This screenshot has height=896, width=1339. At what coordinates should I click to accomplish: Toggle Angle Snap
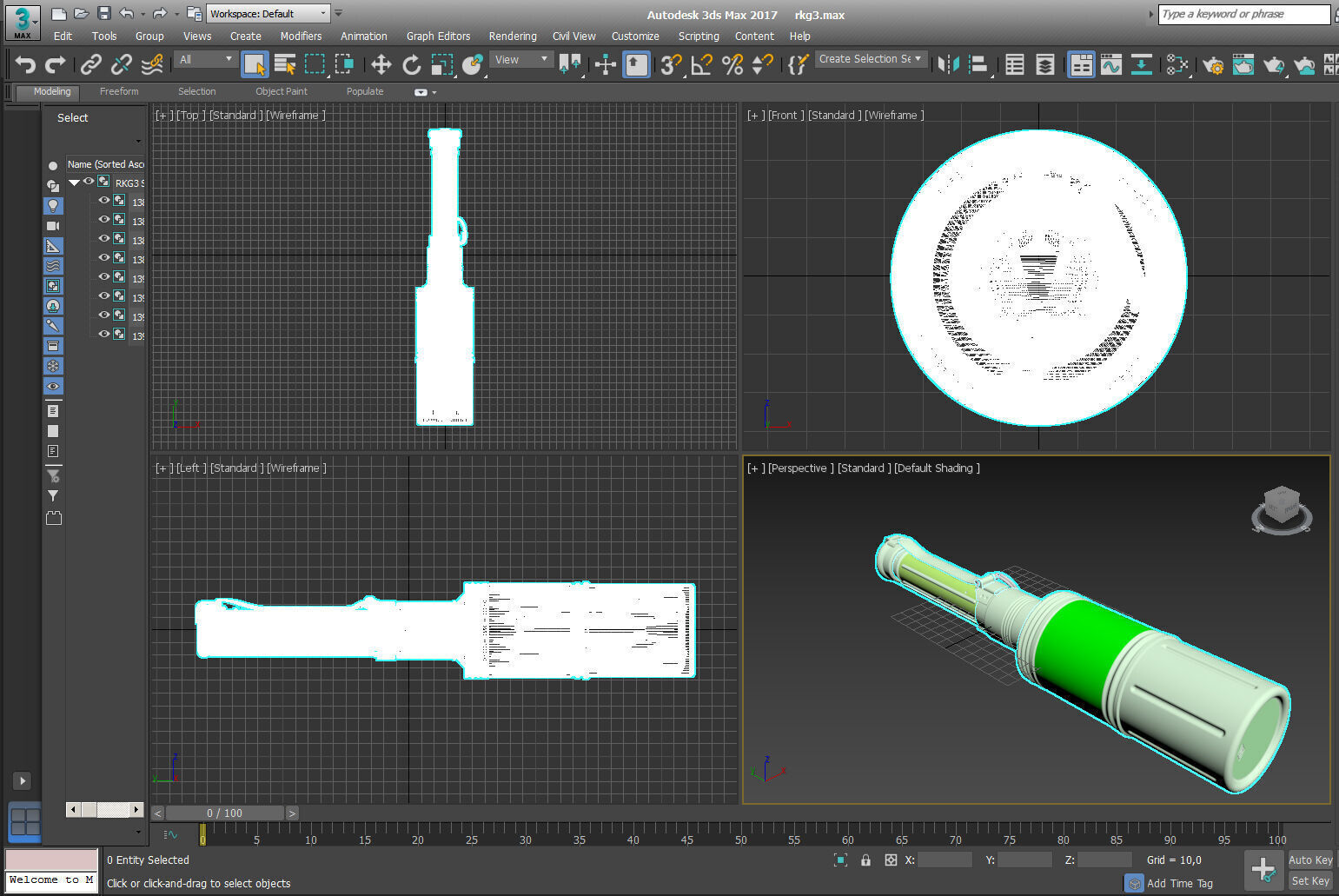701,64
